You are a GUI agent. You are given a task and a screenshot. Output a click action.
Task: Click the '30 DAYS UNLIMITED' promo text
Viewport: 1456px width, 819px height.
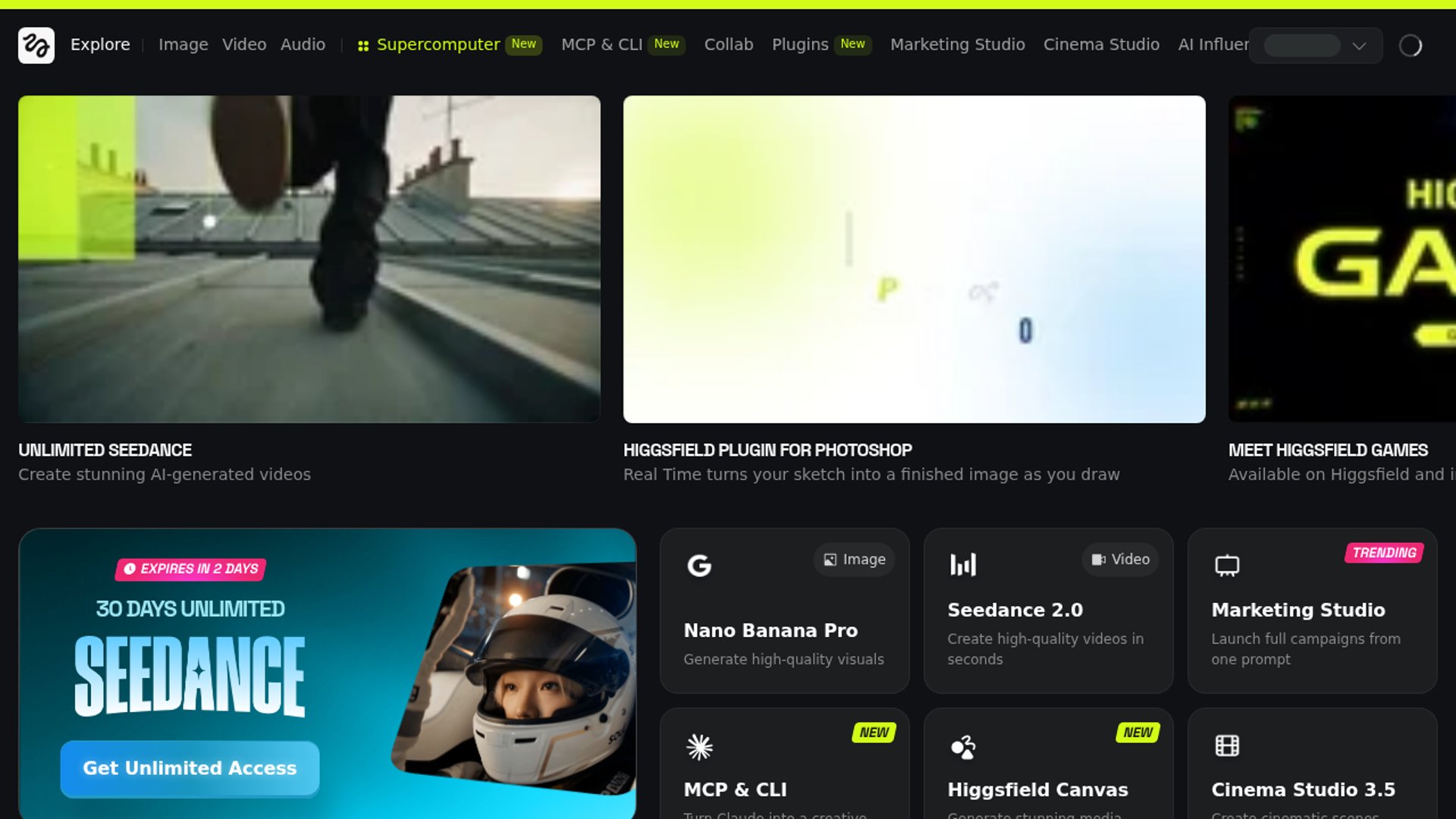[x=190, y=609]
